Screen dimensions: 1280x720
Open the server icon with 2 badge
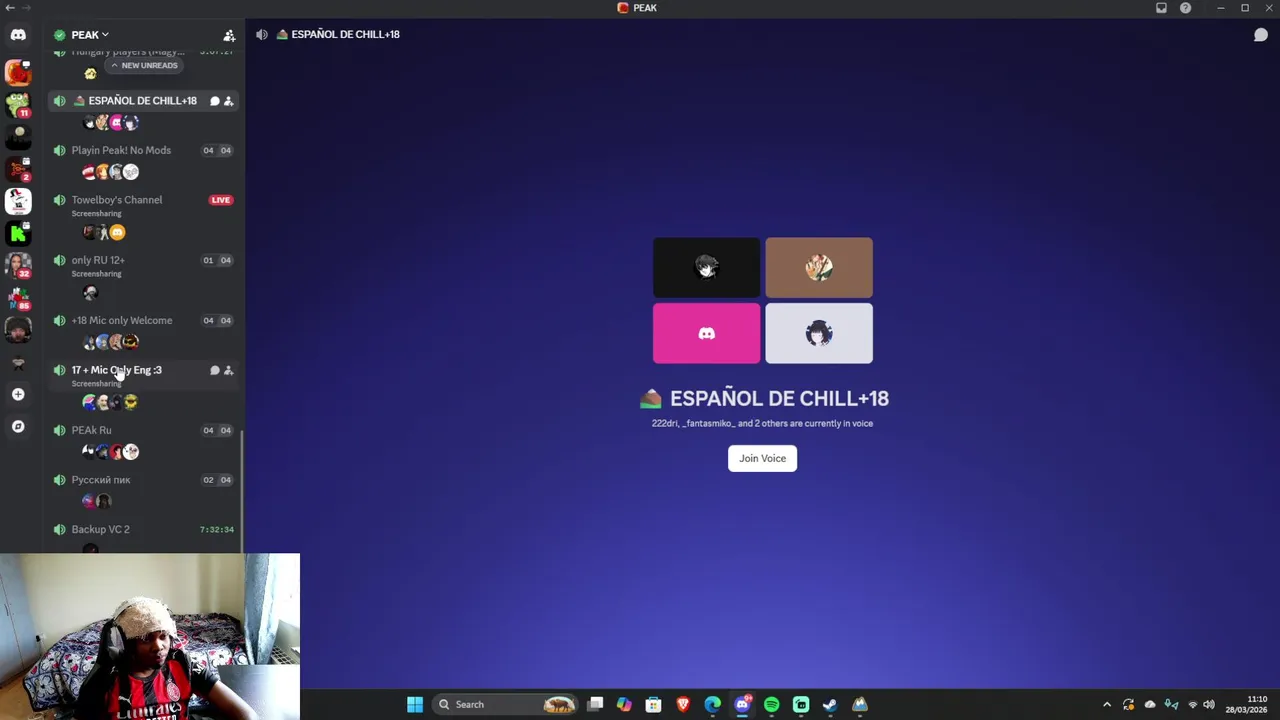pos(18,169)
